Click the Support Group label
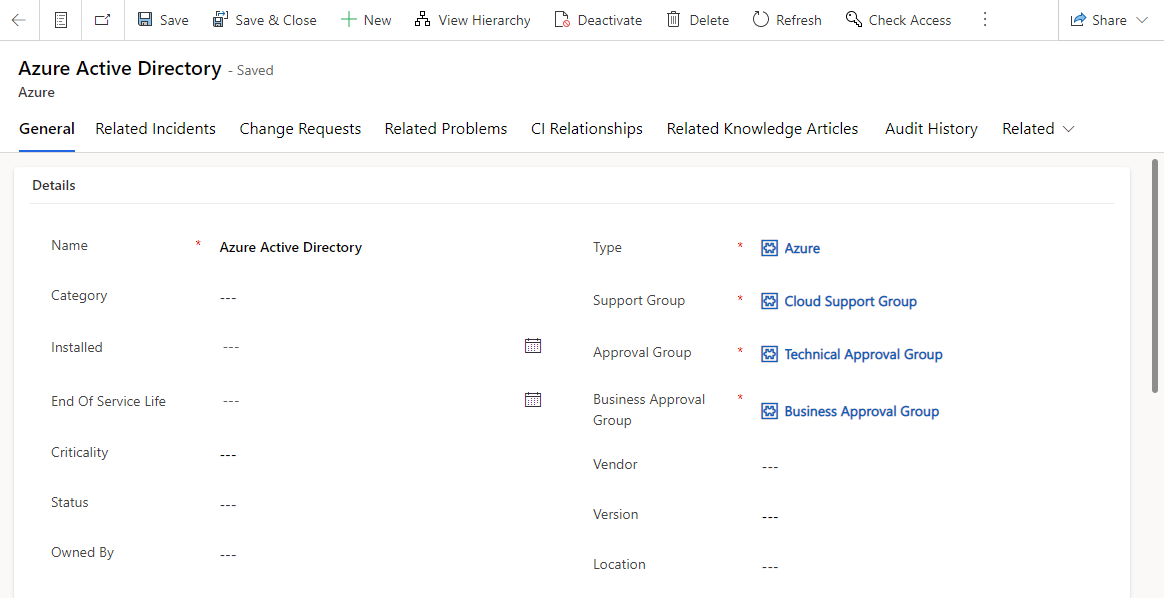1164x598 pixels. (x=638, y=300)
